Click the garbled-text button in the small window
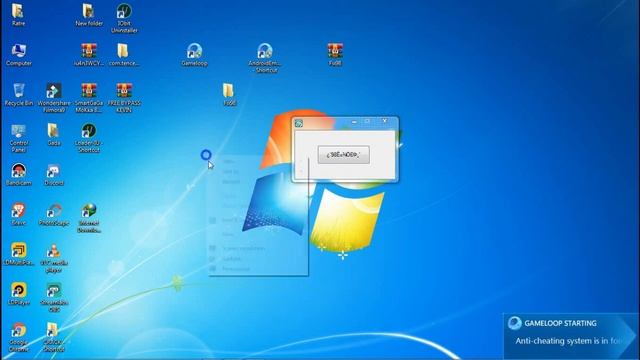Image resolution: width=640 pixels, height=360 pixels. (344, 155)
